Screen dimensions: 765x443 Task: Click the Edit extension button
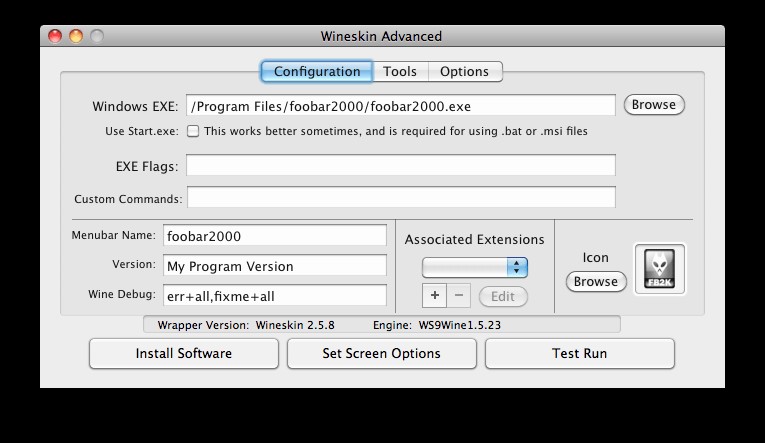coord(503,296)
